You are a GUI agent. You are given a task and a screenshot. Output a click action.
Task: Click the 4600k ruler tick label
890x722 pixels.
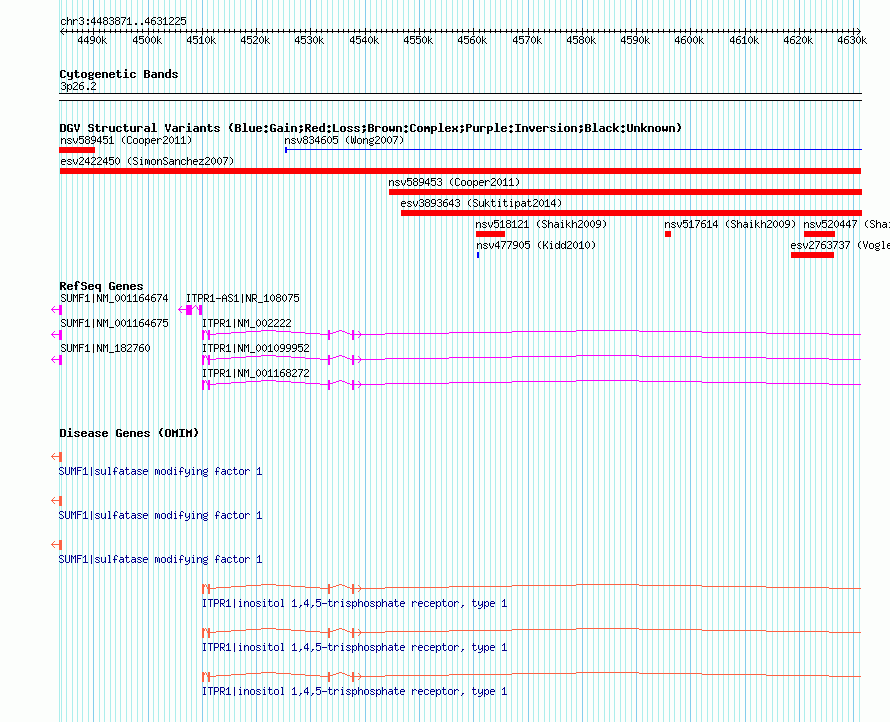click(x=689, y=40)
